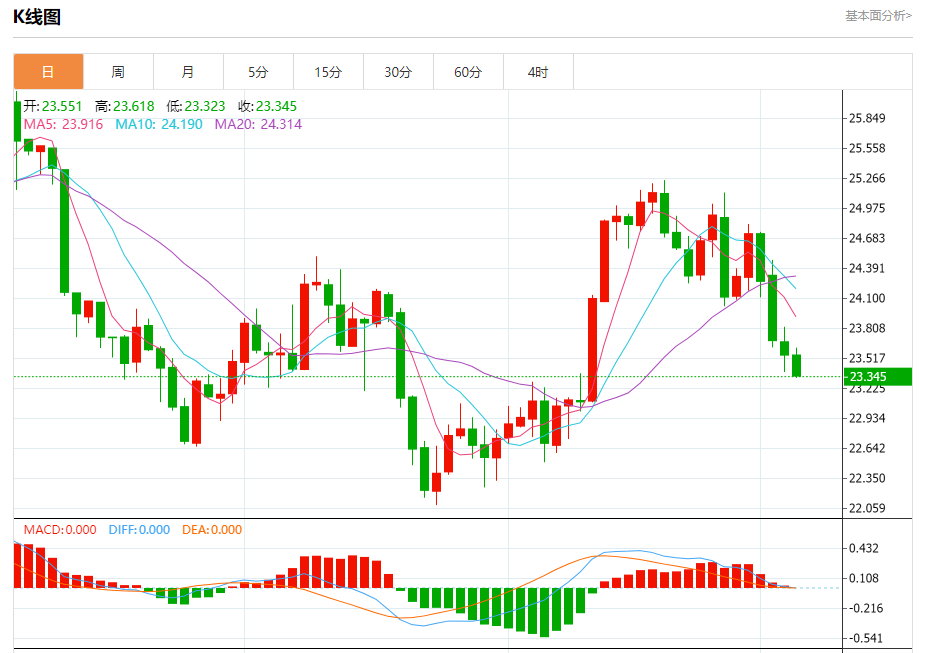This screenshot has width=925, height=653.
Task: Click the low price 低:23.323
Action: pyautogui.click(x=196, y=106)
